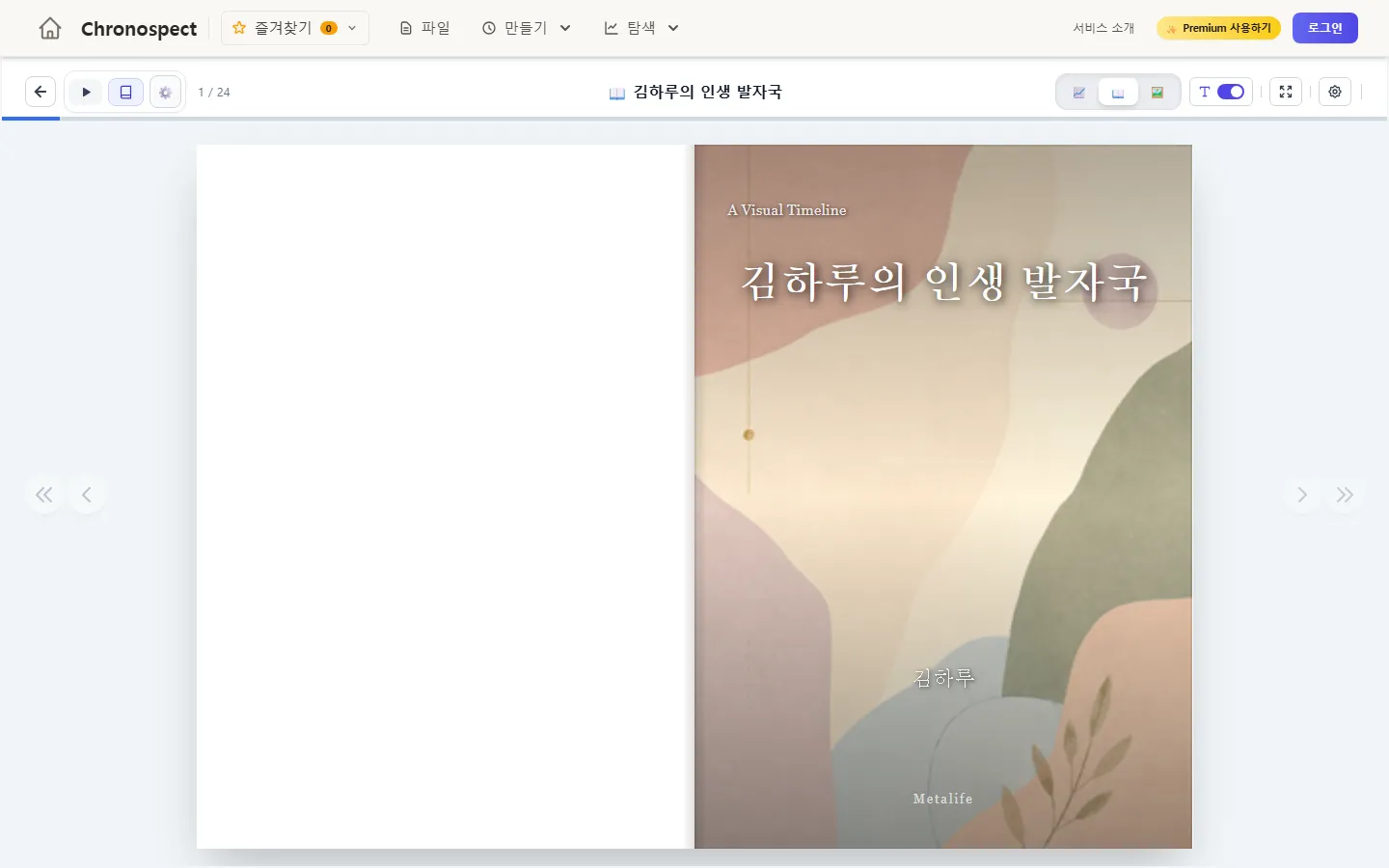Go to the next page arrow
Viewport: 1389px width, 868px height.
pyautogui.click(x=1302, y=495)
